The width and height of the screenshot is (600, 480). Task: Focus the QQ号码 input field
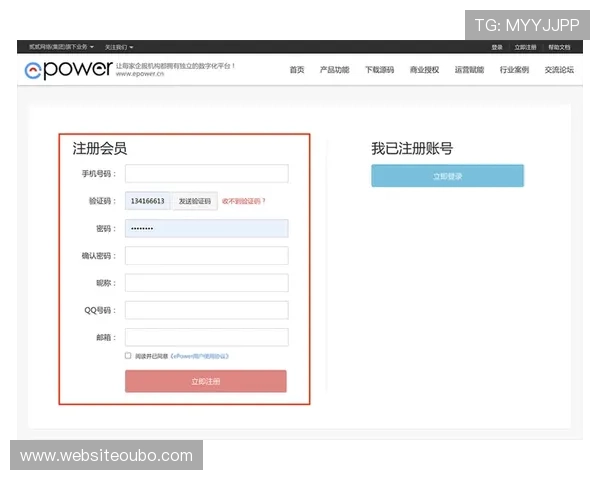207,310
